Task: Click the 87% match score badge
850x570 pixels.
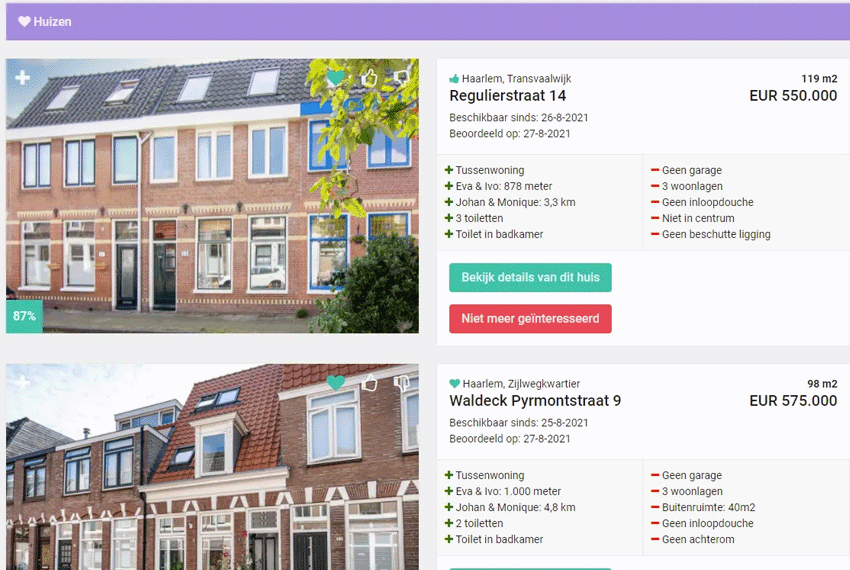Action: (x=24, y=316)
